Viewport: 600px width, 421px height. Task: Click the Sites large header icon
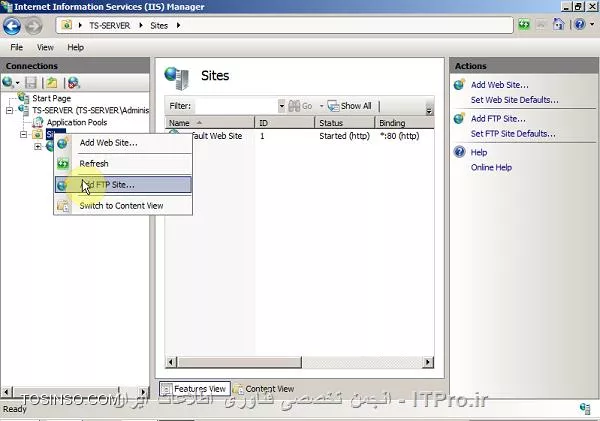click(x=177, y=78)
